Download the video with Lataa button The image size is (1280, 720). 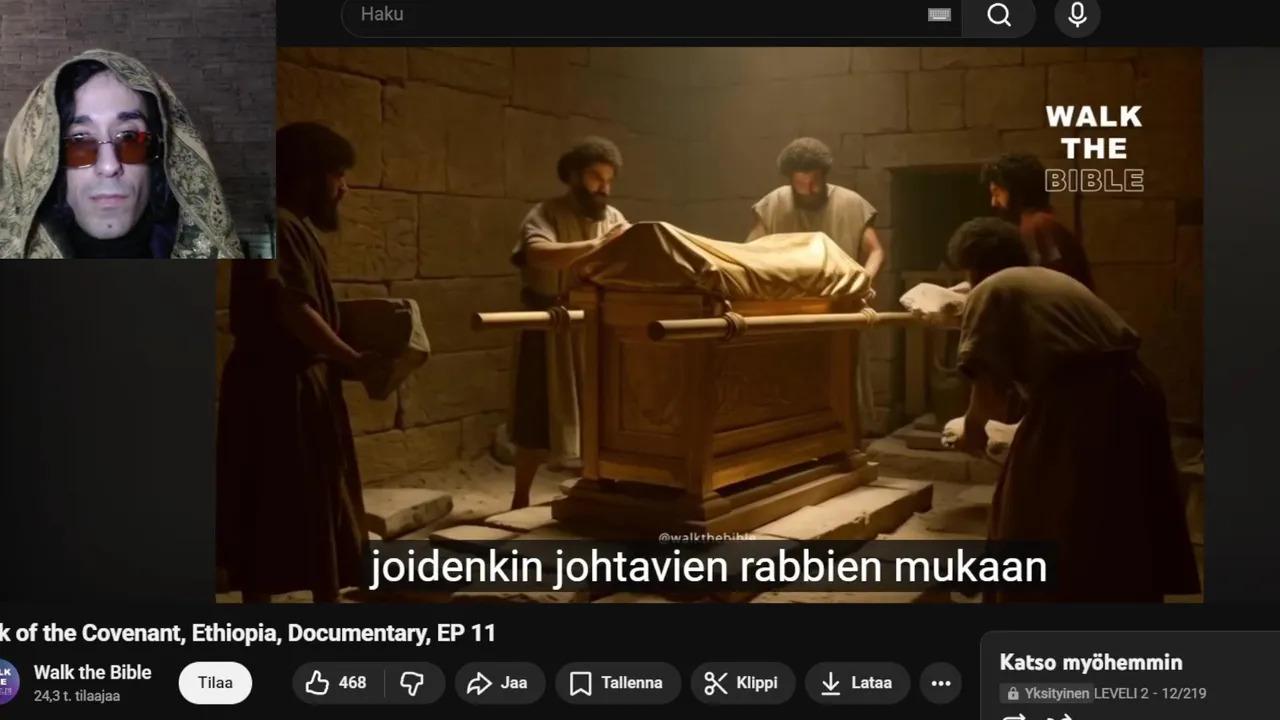point(857,683)
